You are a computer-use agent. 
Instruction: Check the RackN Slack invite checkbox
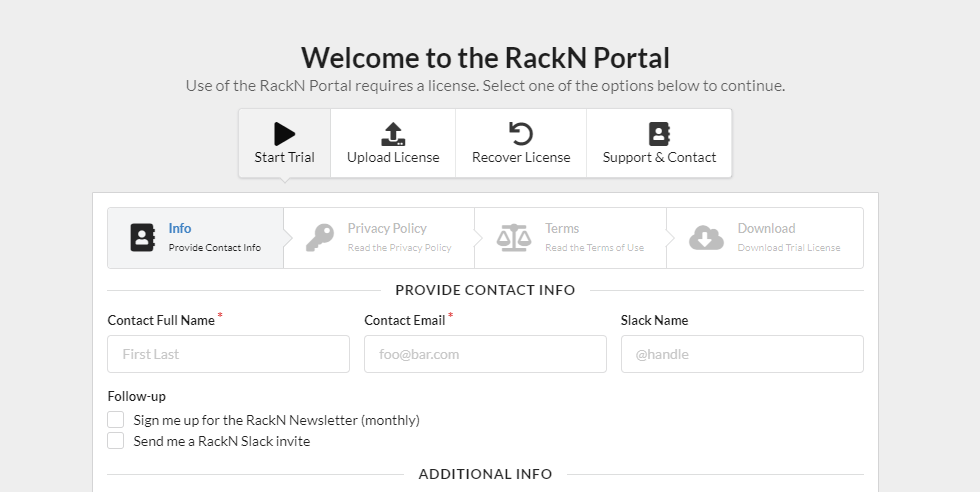click(x=116, y=441)
